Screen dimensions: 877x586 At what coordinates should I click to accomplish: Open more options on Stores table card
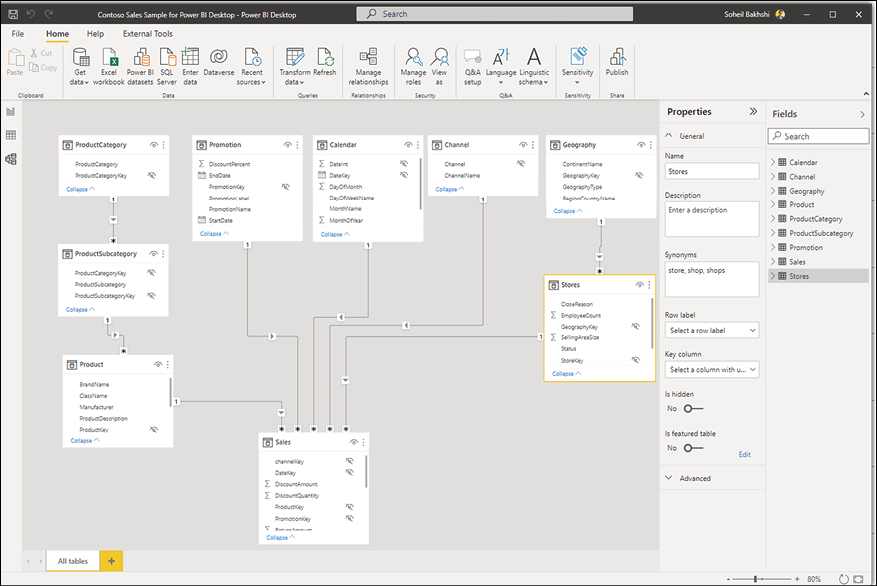tap(649, 285)
